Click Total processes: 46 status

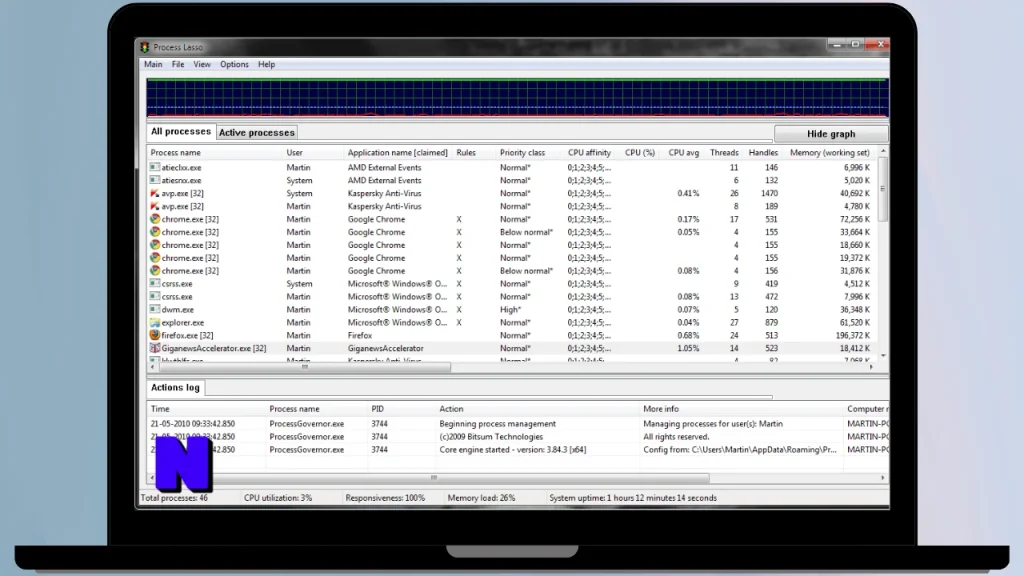click(x=174, y=498)
